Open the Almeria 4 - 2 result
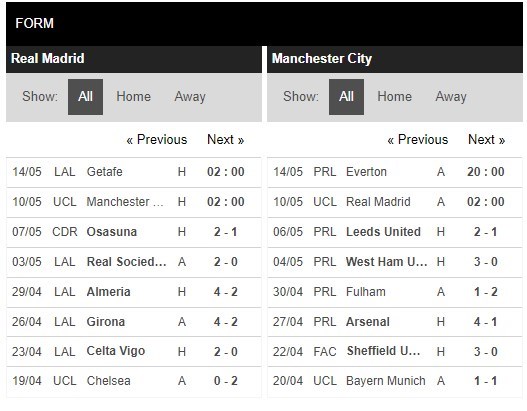This screenshot has width=527, height=411. [134, 292]
